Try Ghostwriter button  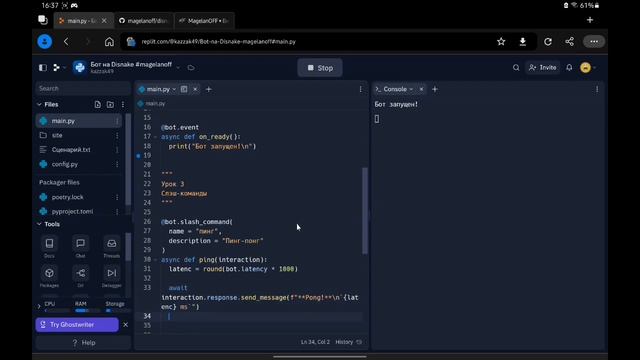[x=77, y=324]
